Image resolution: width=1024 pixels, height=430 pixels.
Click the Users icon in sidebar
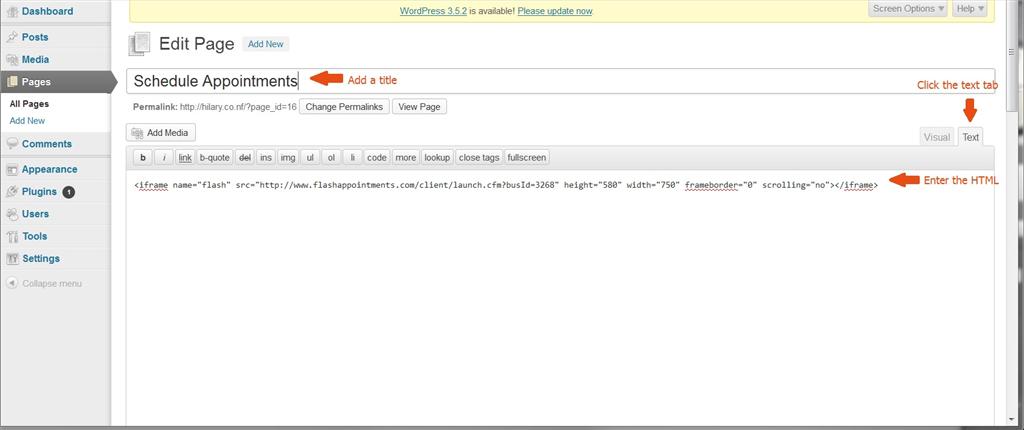(12, 214)
